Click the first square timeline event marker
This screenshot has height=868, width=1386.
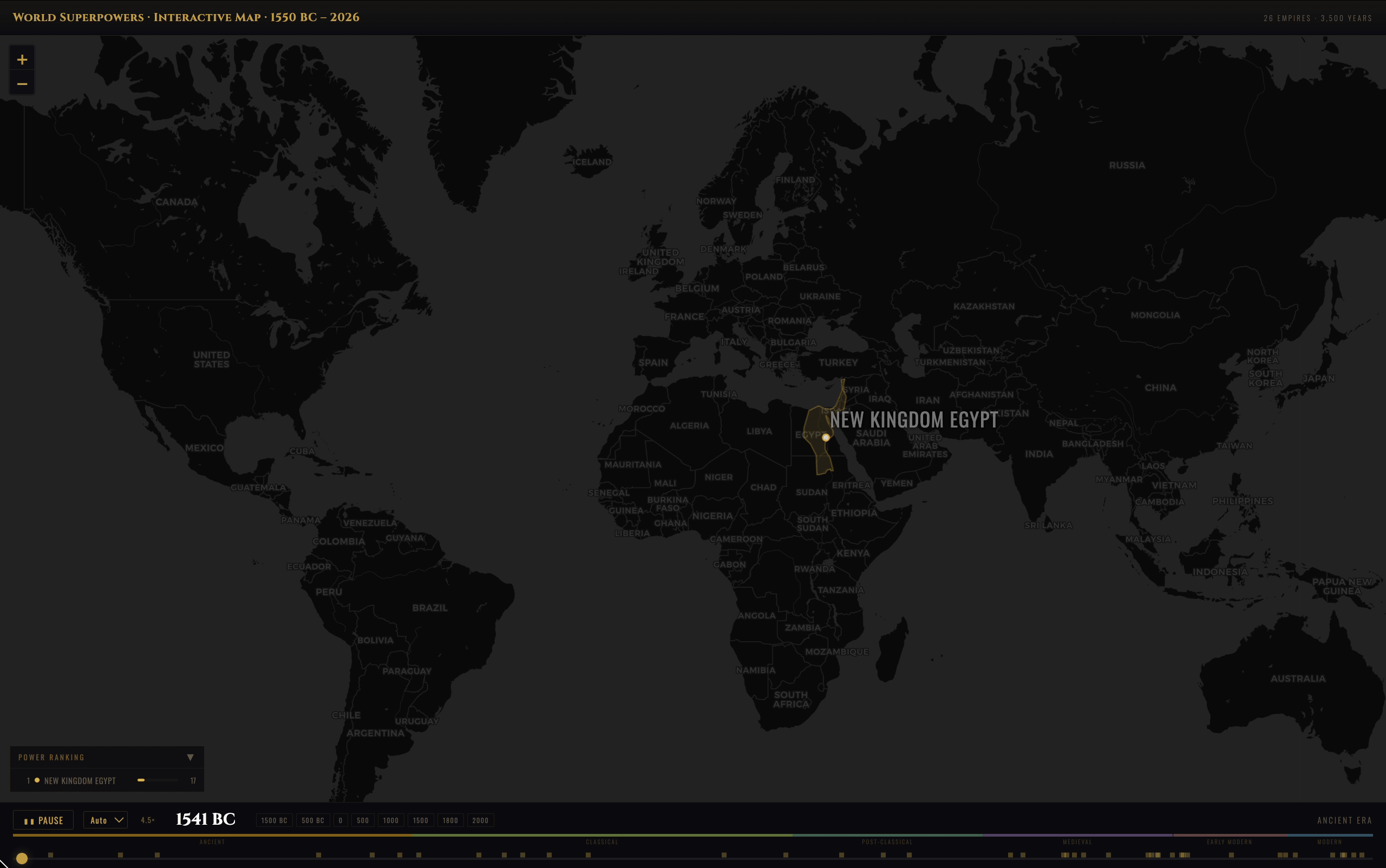[x=50, y=855]
